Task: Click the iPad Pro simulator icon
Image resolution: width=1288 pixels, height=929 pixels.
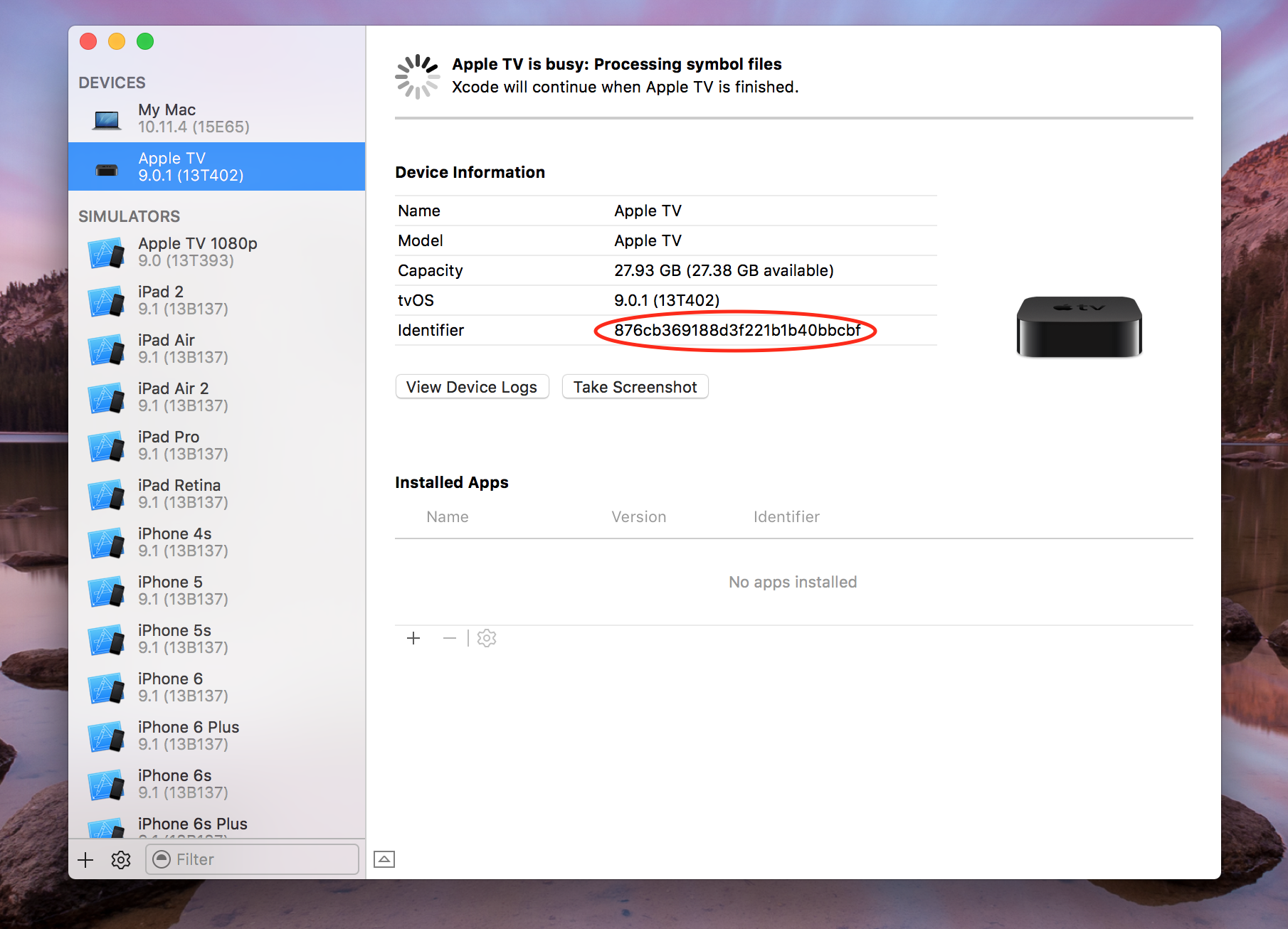Action: [107, 446]
